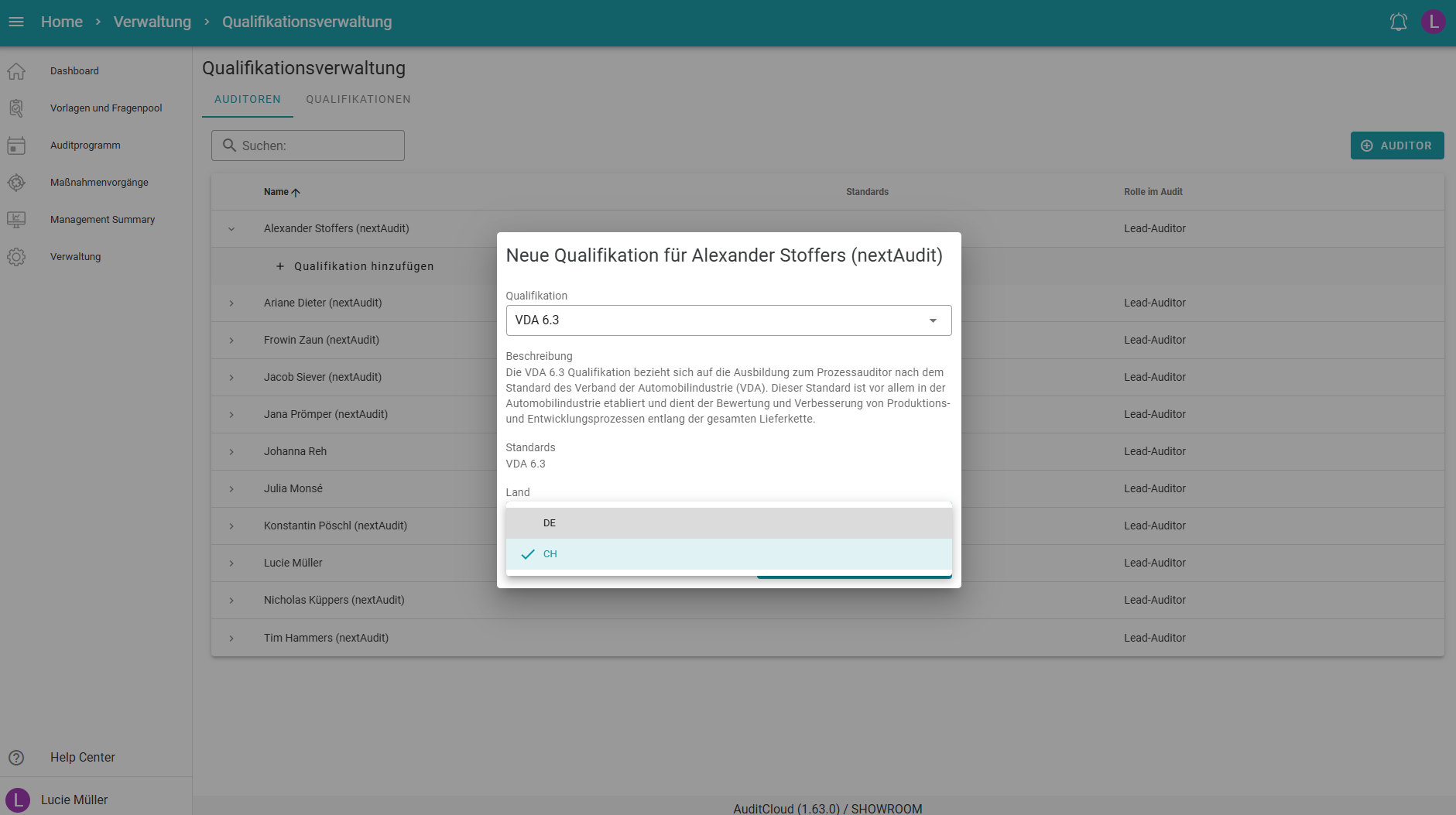Click the Verwaltung gear icon
1456x815 pixels.
16,257
